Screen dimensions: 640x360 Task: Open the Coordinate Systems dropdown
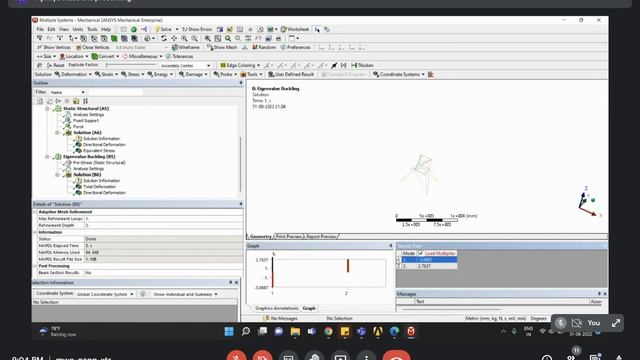[x=398, y=74]
